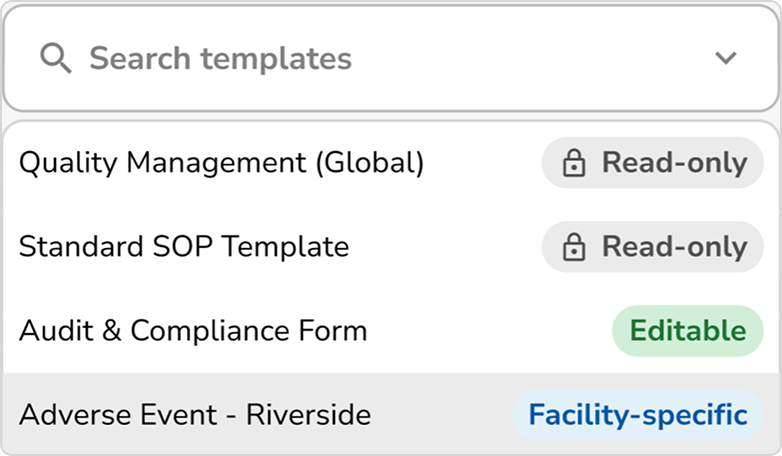Click lock icon on Standard SOP Template row

point(574,246)
